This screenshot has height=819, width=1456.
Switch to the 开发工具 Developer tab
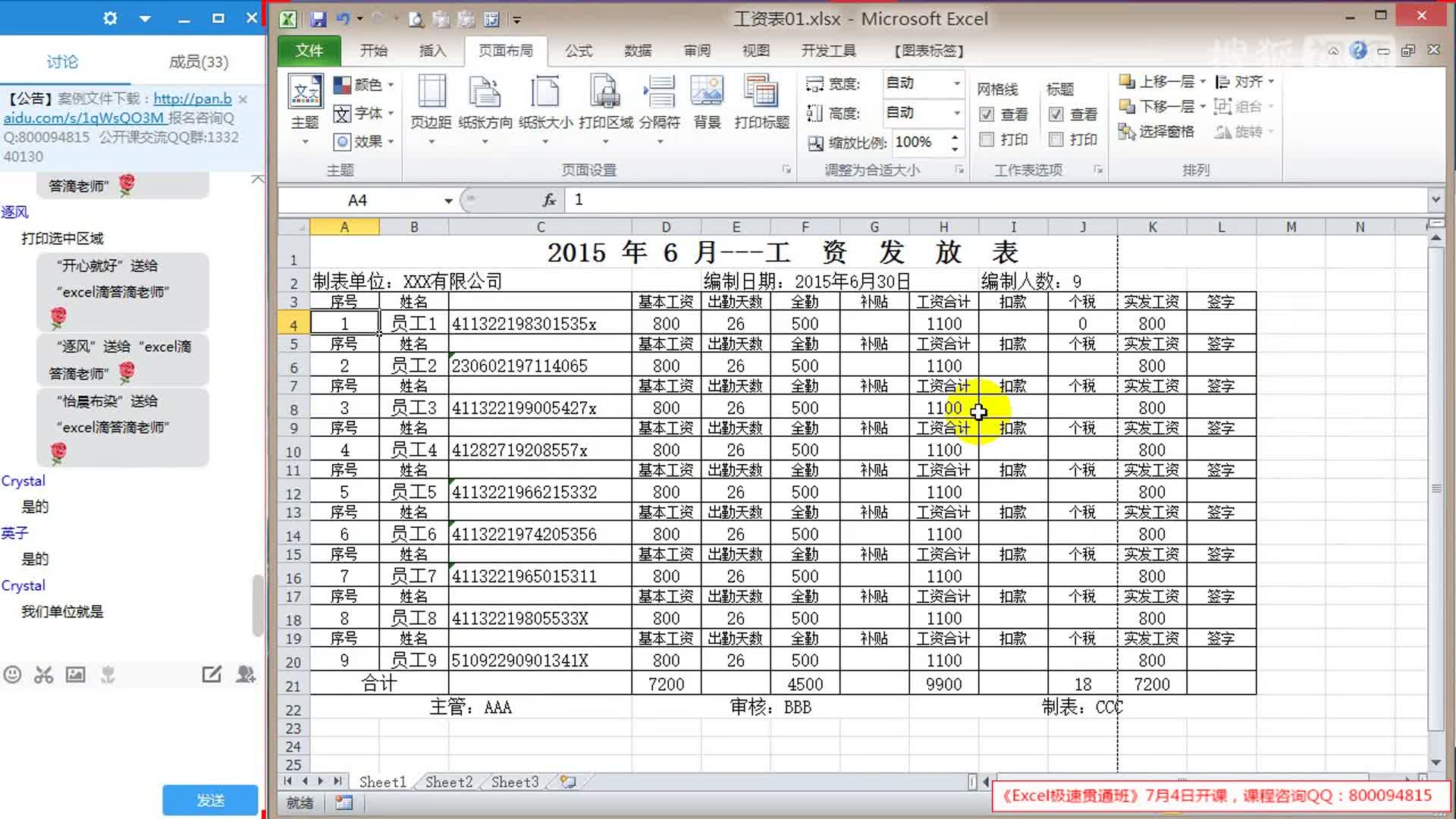(x=828, y=51)
